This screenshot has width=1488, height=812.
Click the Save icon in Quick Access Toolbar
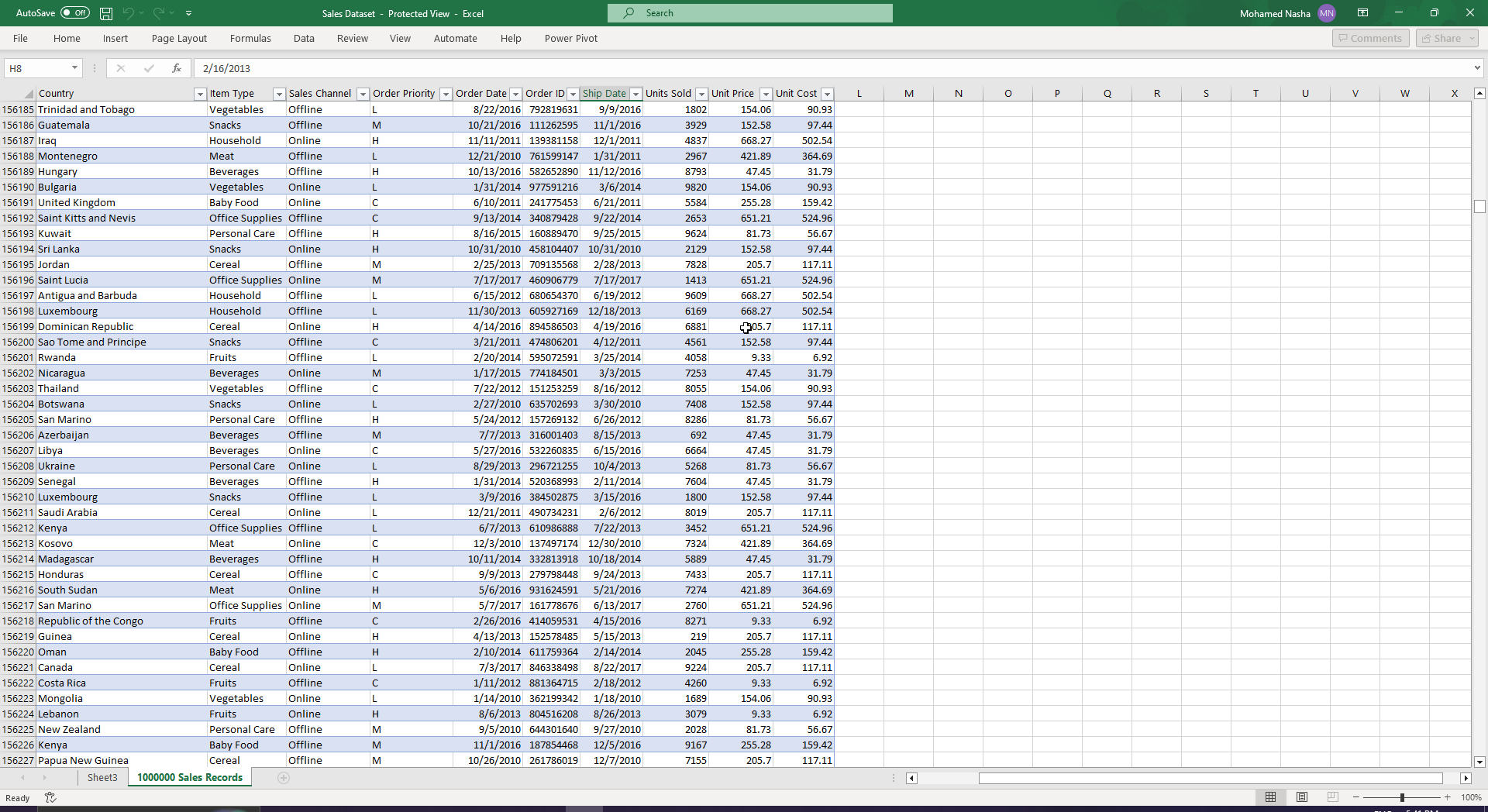click(105, 12)
